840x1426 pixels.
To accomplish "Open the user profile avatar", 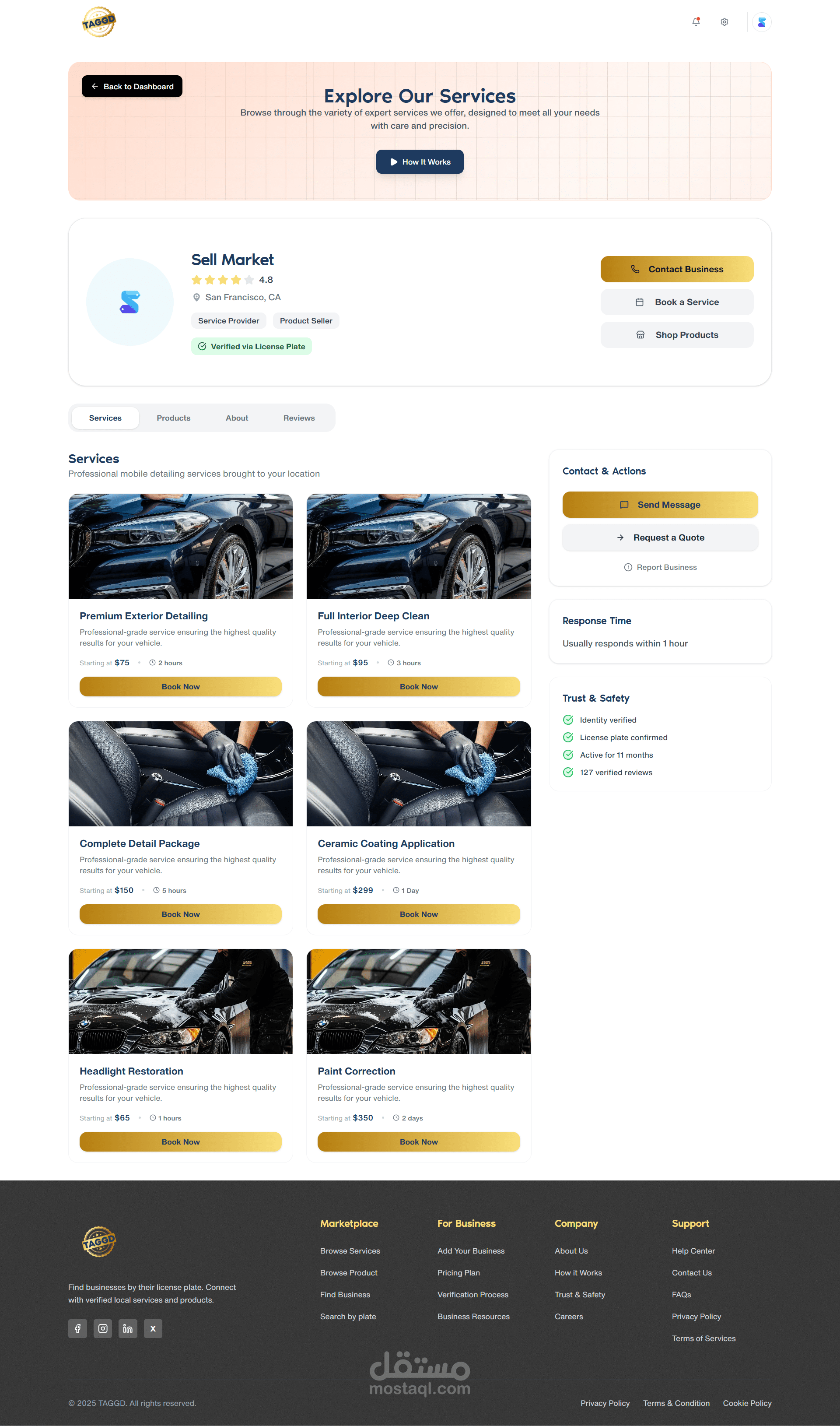I will pos(761,22).
